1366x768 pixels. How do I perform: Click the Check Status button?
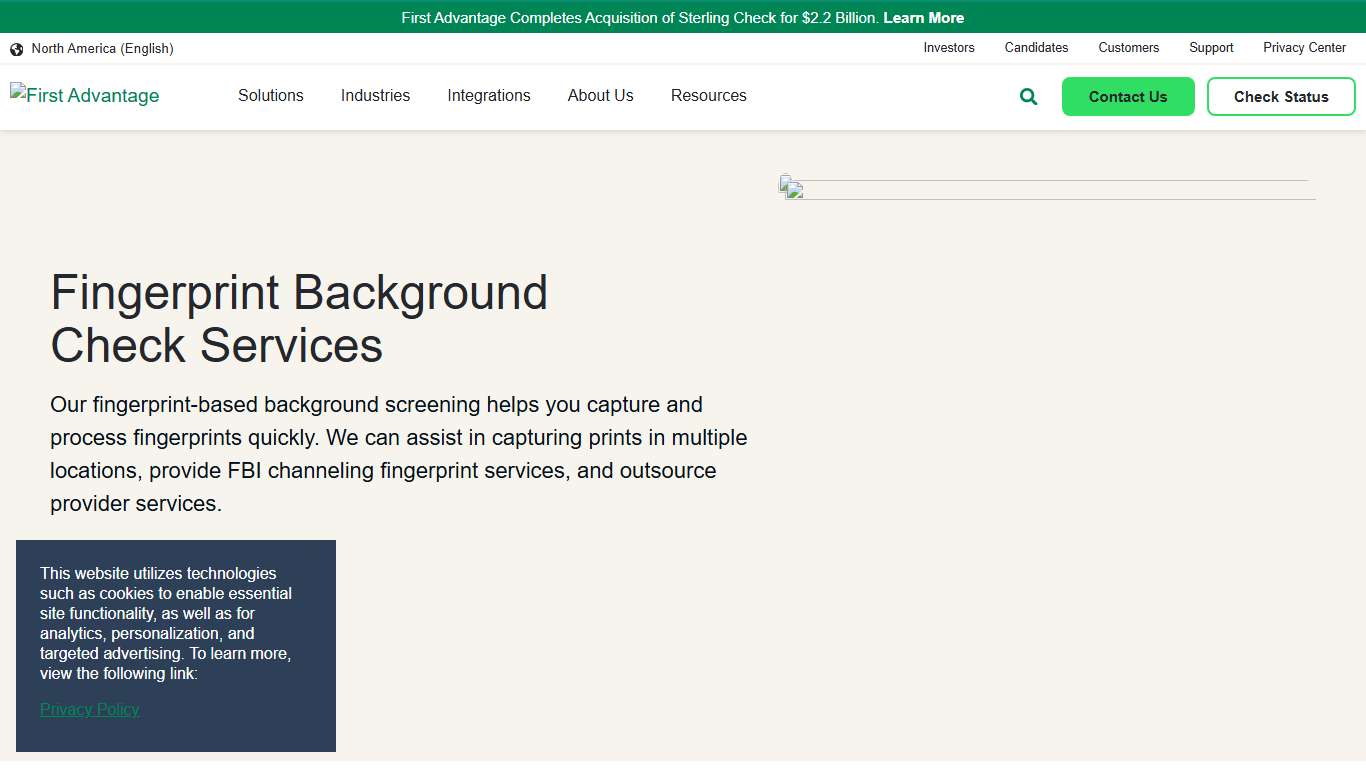(x=1281, y=96)
